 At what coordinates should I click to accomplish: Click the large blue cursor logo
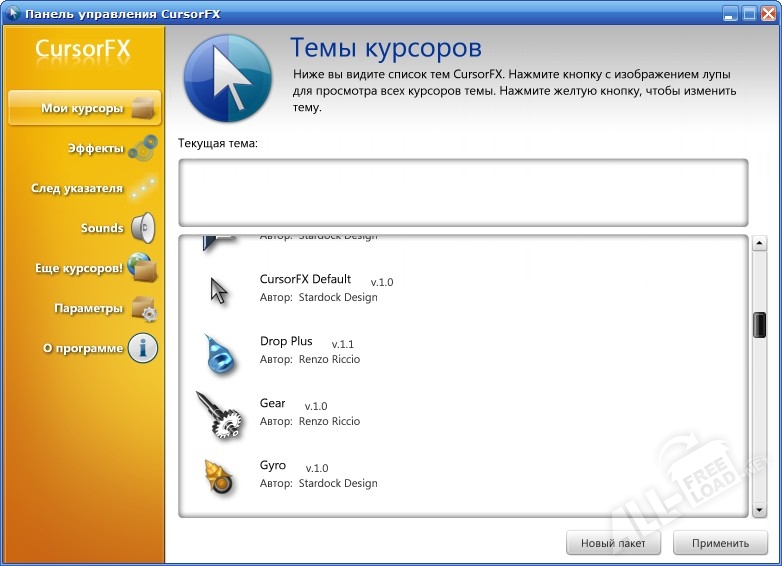(228, 78)
